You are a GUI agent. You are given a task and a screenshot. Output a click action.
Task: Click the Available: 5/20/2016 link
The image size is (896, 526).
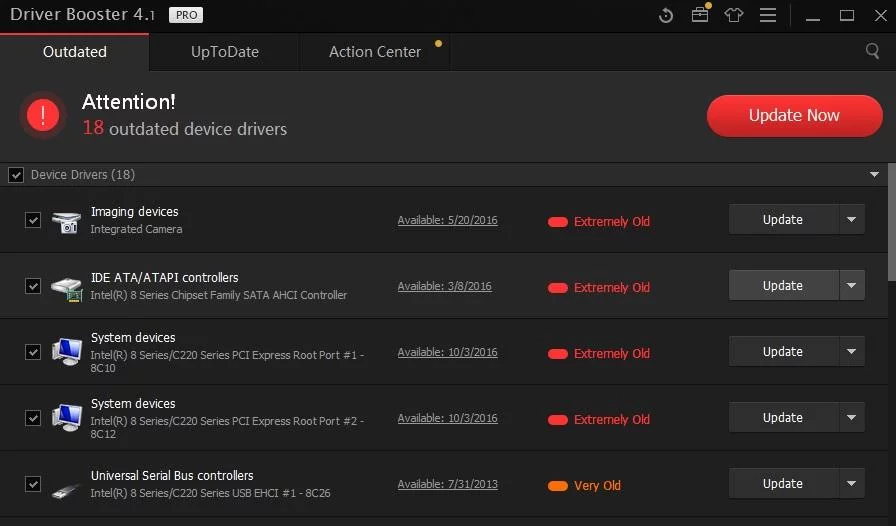pyautogui.click(x=447, y=221)
